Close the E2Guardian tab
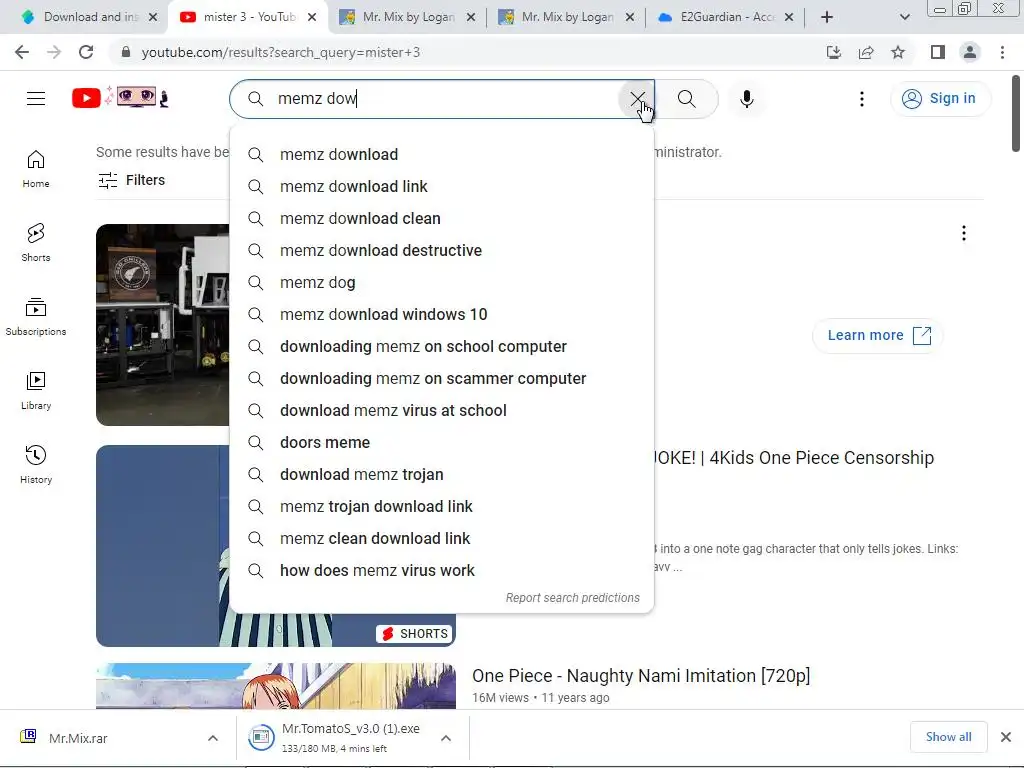Screen dimensions: 1024x768 tap(789, 17)
